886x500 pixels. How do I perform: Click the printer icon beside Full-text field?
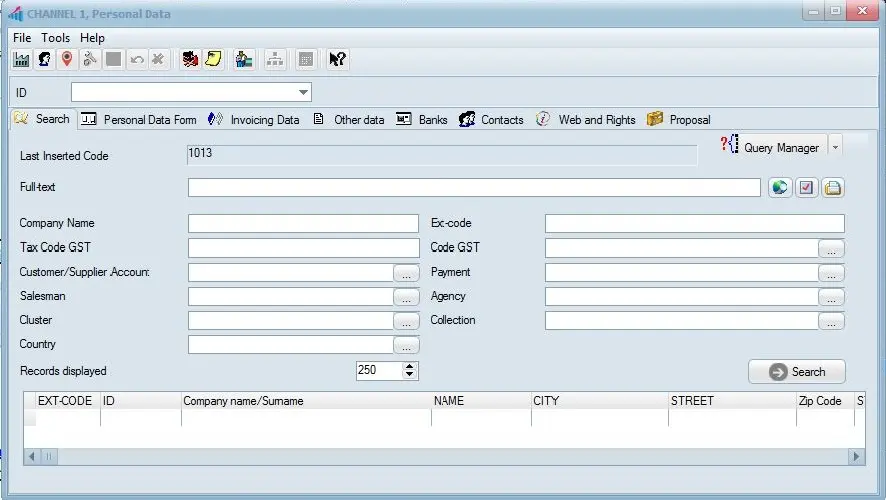[833, 187]
